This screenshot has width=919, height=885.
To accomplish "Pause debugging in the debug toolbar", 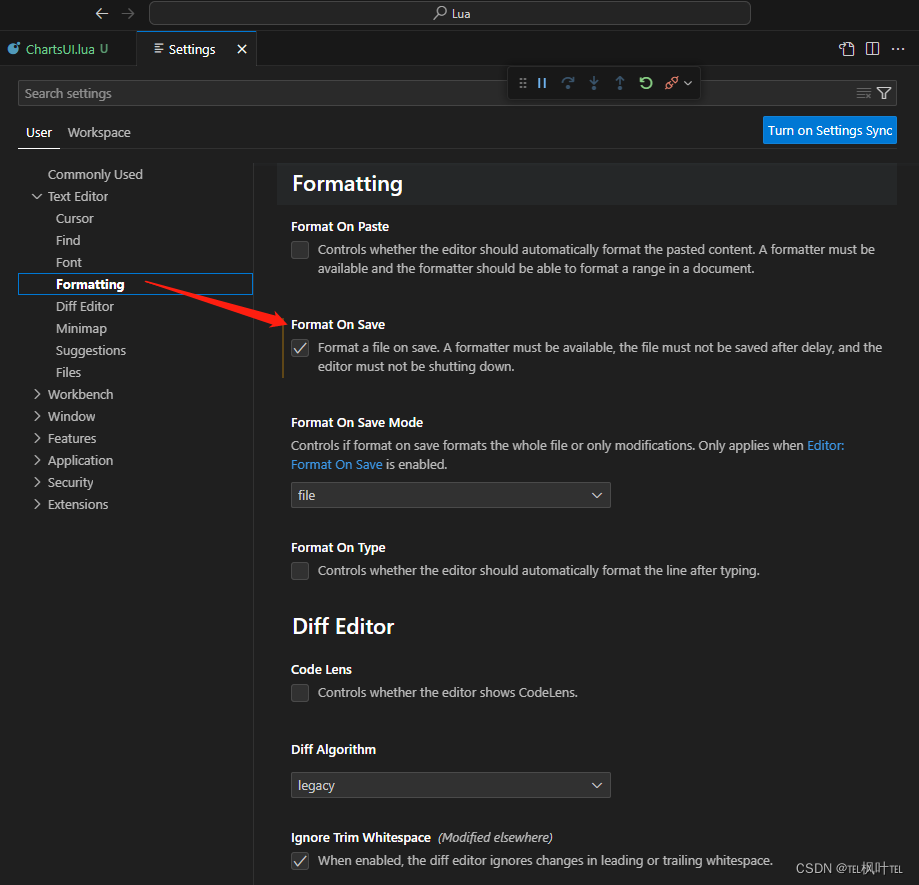I will click(x=542, y=83).
